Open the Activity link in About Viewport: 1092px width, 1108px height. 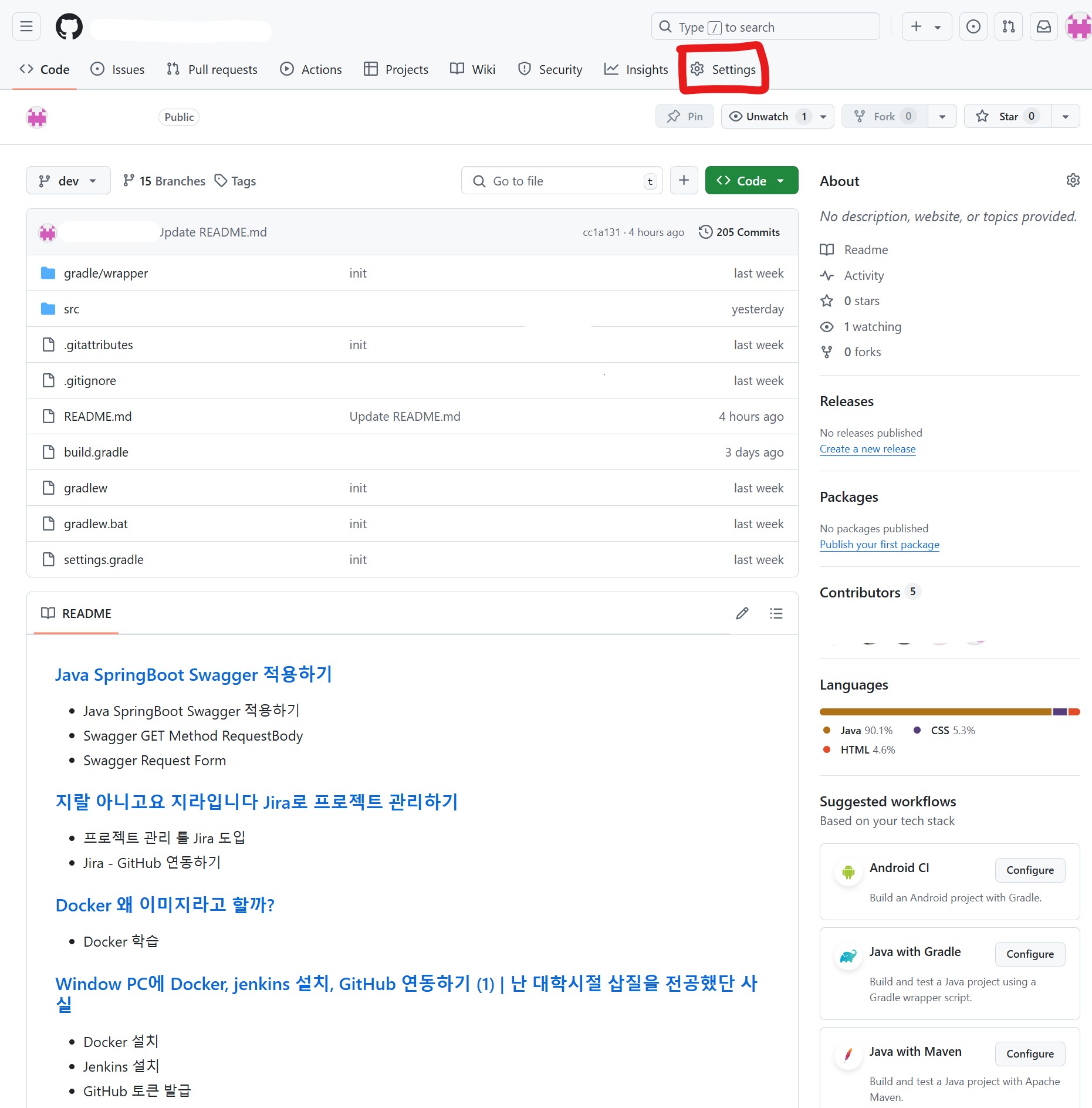852,275
